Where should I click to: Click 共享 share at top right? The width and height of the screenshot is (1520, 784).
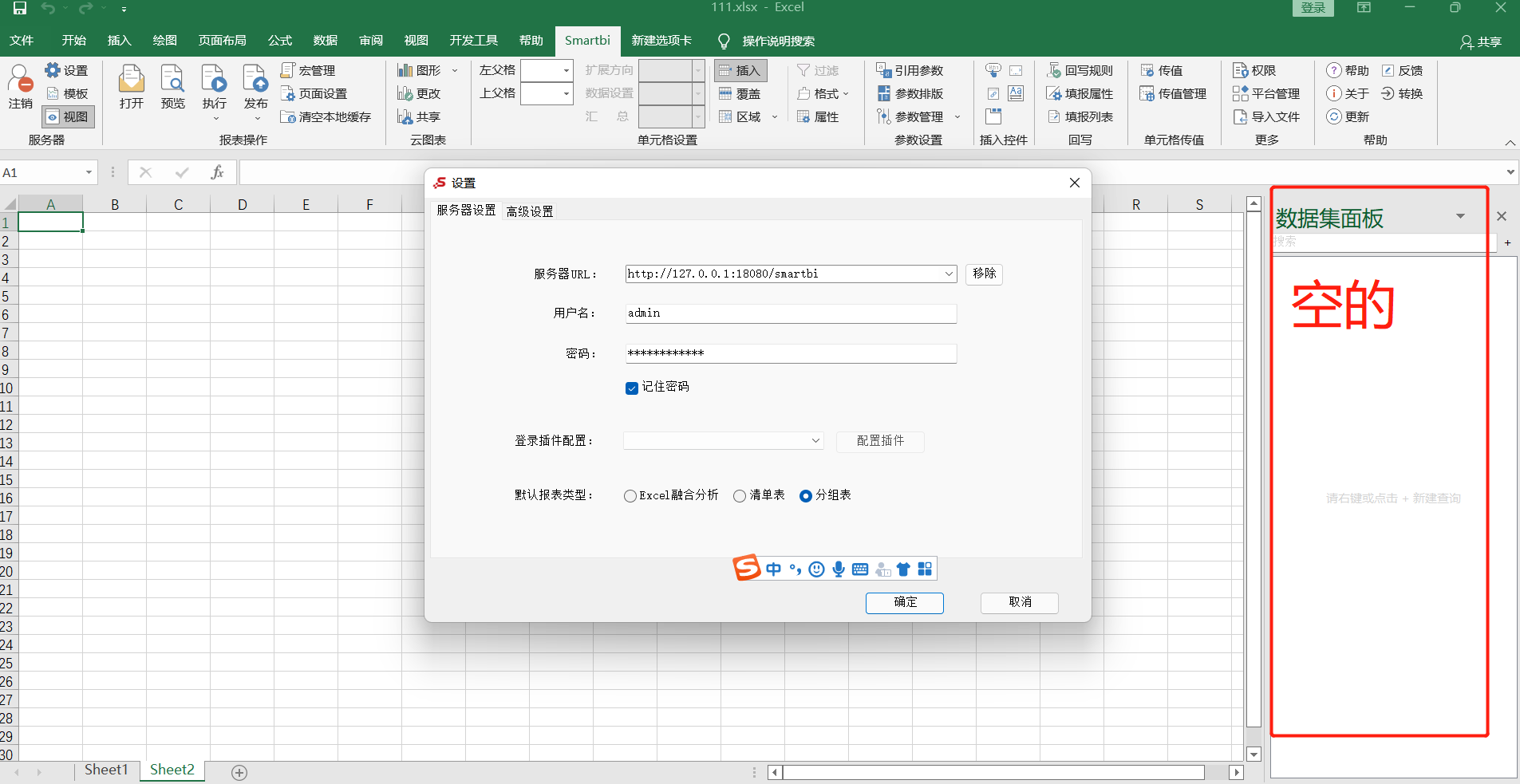[1481, 41]
